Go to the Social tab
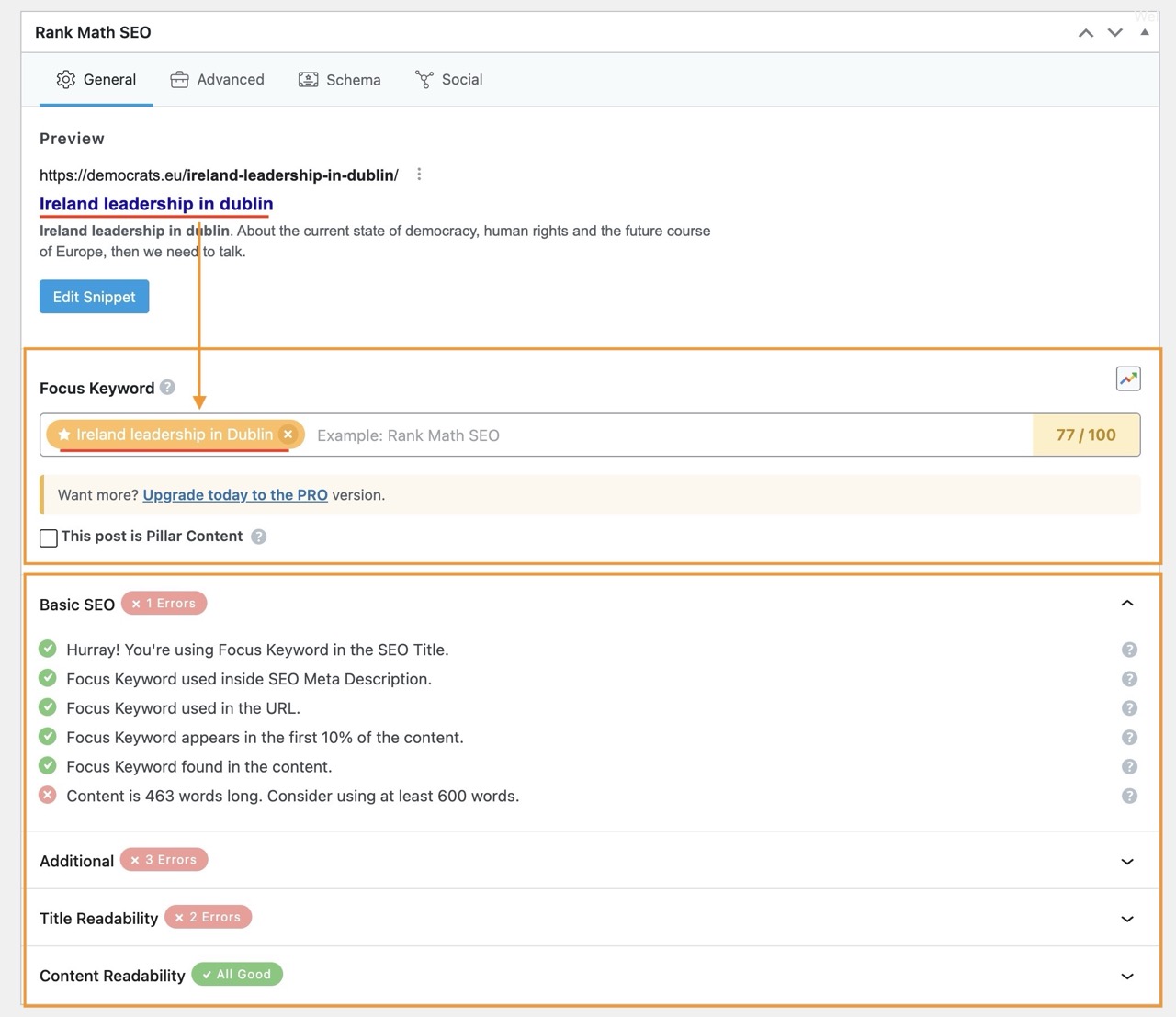Viewport: 1176px width, 1017px height. pyautogui.click(x=449, y=80)
